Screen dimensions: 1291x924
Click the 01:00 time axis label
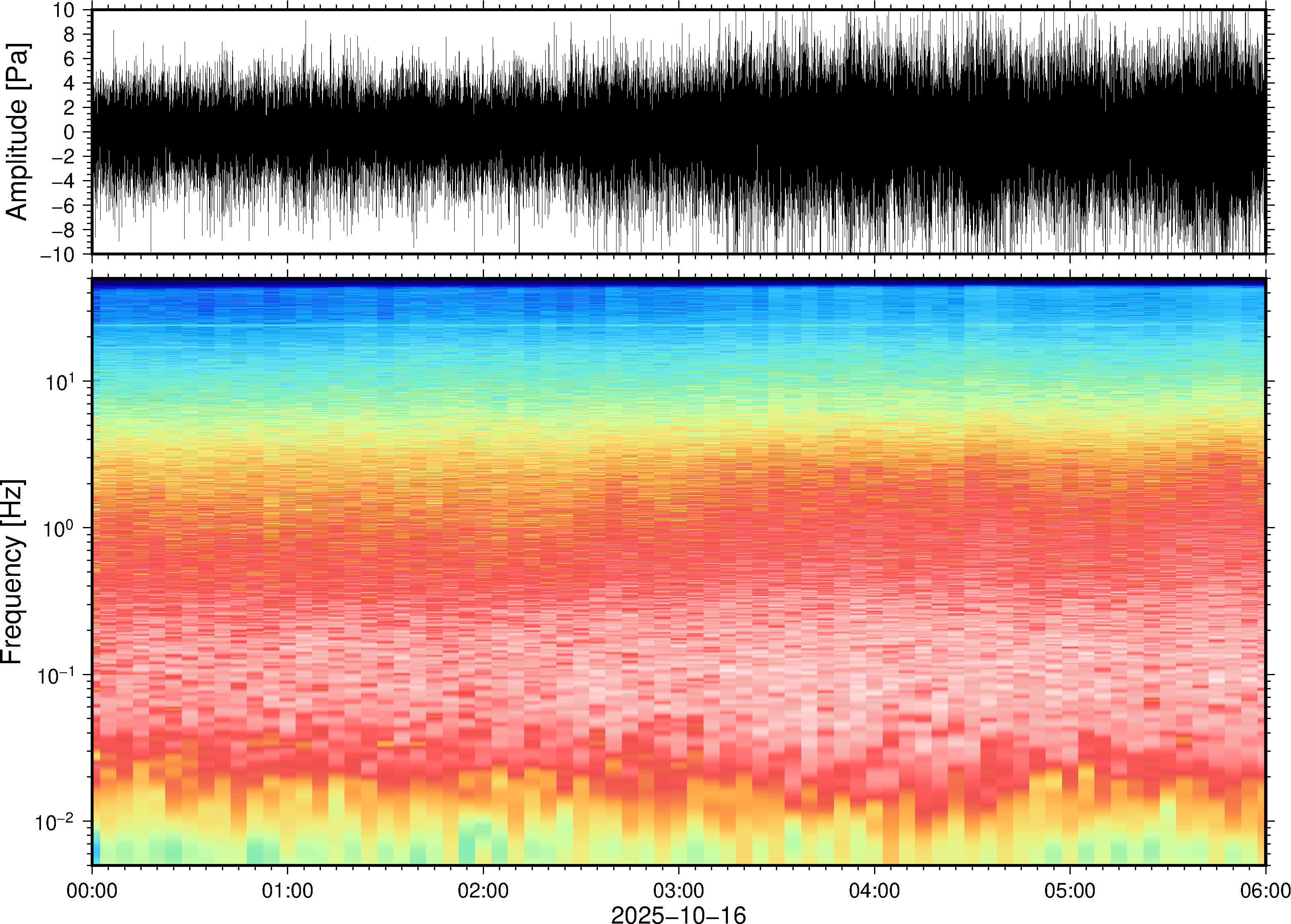click(x=287, y=890)
